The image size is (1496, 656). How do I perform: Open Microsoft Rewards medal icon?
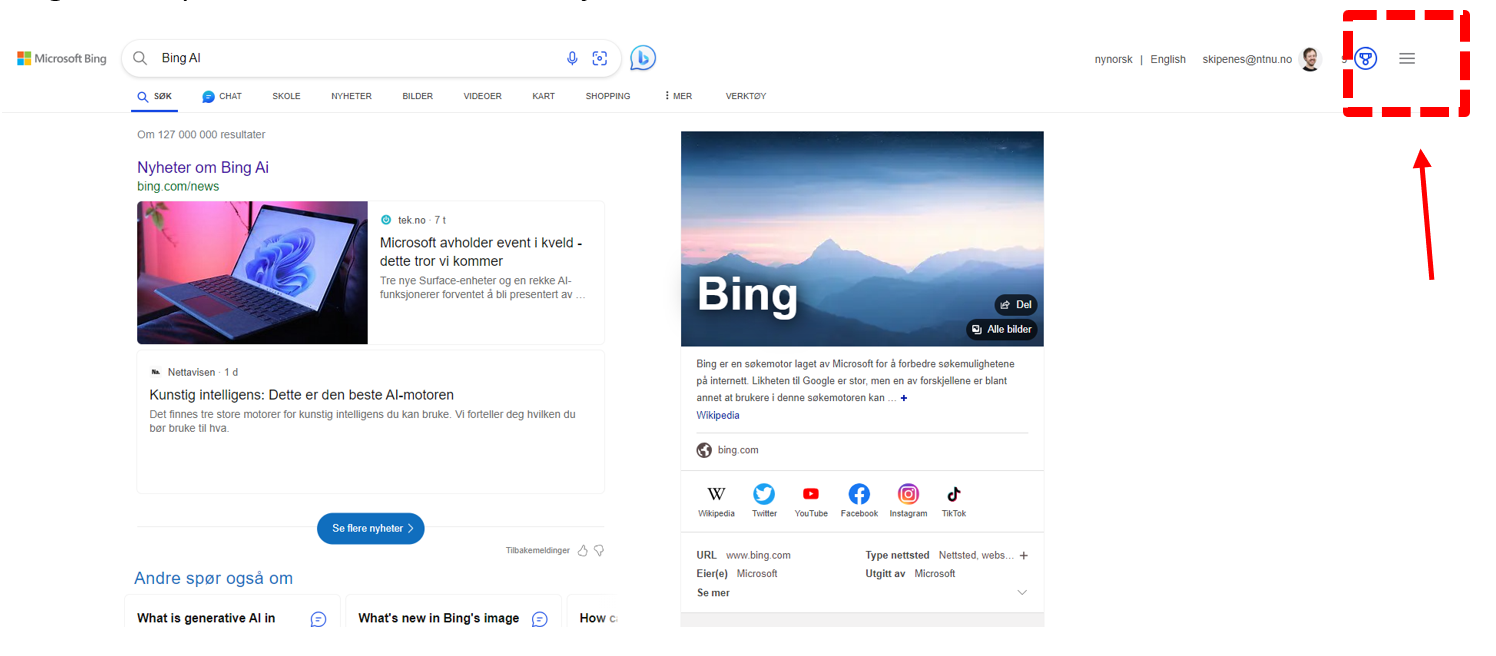(x=1366, y=58)
